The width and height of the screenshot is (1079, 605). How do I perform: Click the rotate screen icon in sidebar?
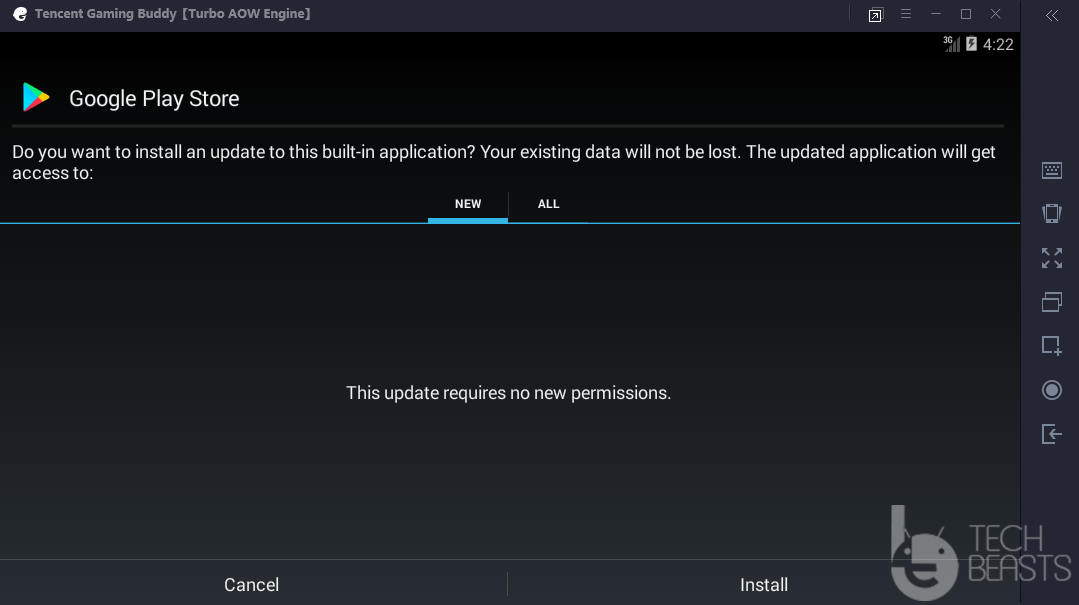tap(1051, 213)
